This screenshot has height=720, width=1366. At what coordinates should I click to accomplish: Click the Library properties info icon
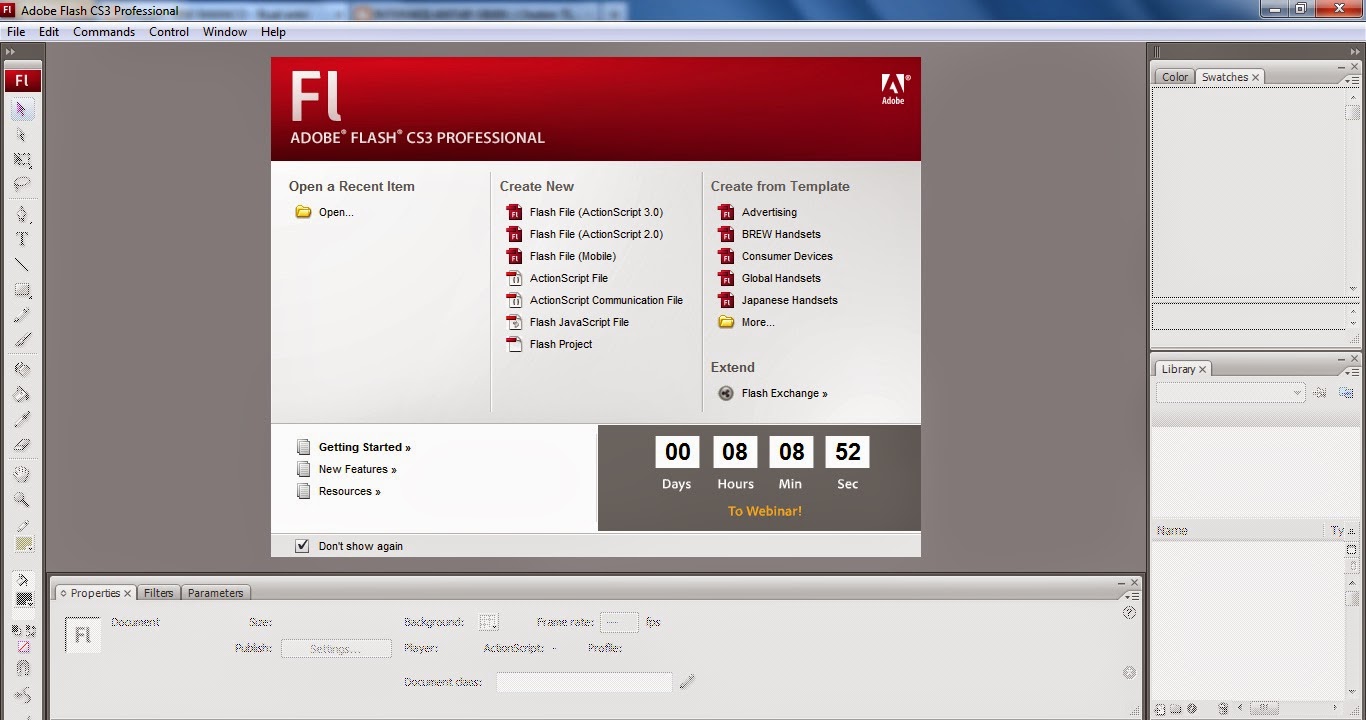click(x=1192, y=709)
